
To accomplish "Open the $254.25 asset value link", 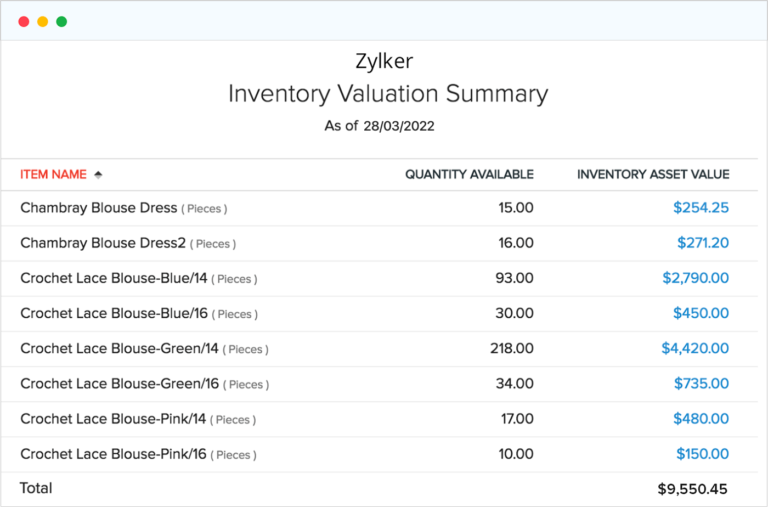I will 701,208.
